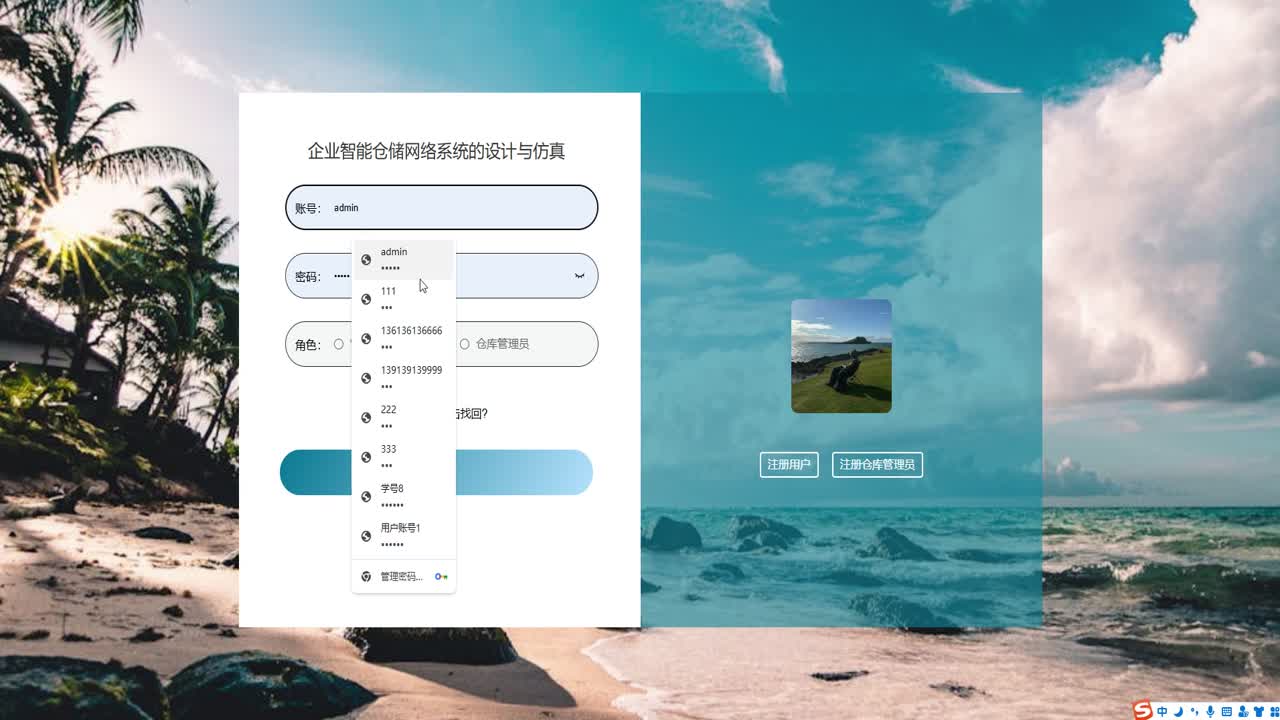
Task: Click the Sogou user account icon
Action: (x=1243, y=712)
